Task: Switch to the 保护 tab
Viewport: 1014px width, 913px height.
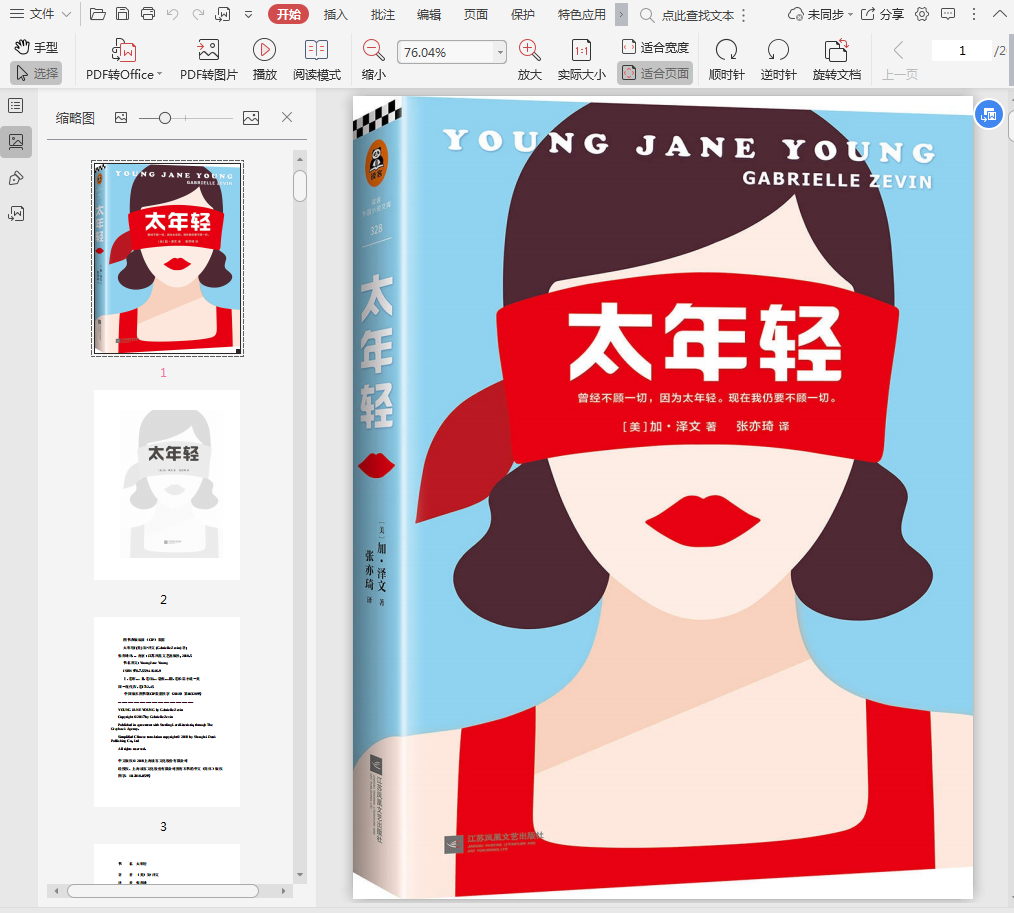Action: pyautogui.click(x=523, y=14)
